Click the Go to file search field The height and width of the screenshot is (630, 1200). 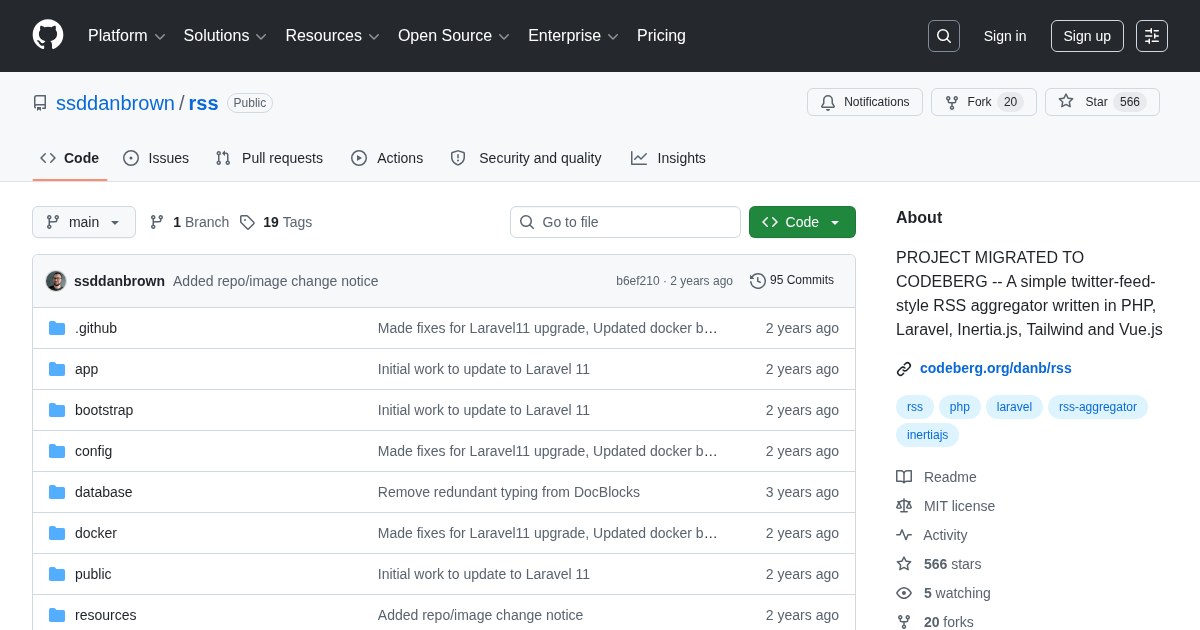click(625, 222)
